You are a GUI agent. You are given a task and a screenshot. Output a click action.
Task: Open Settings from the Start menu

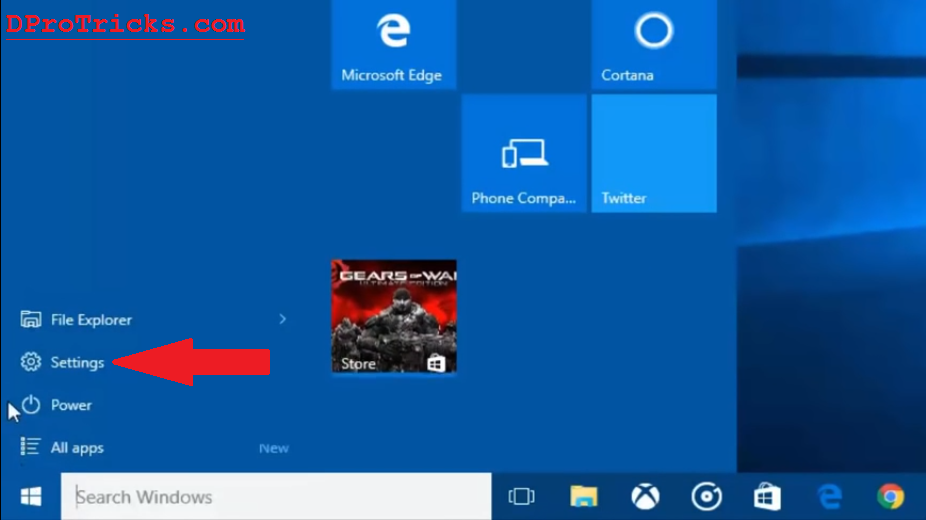(77, 362)
